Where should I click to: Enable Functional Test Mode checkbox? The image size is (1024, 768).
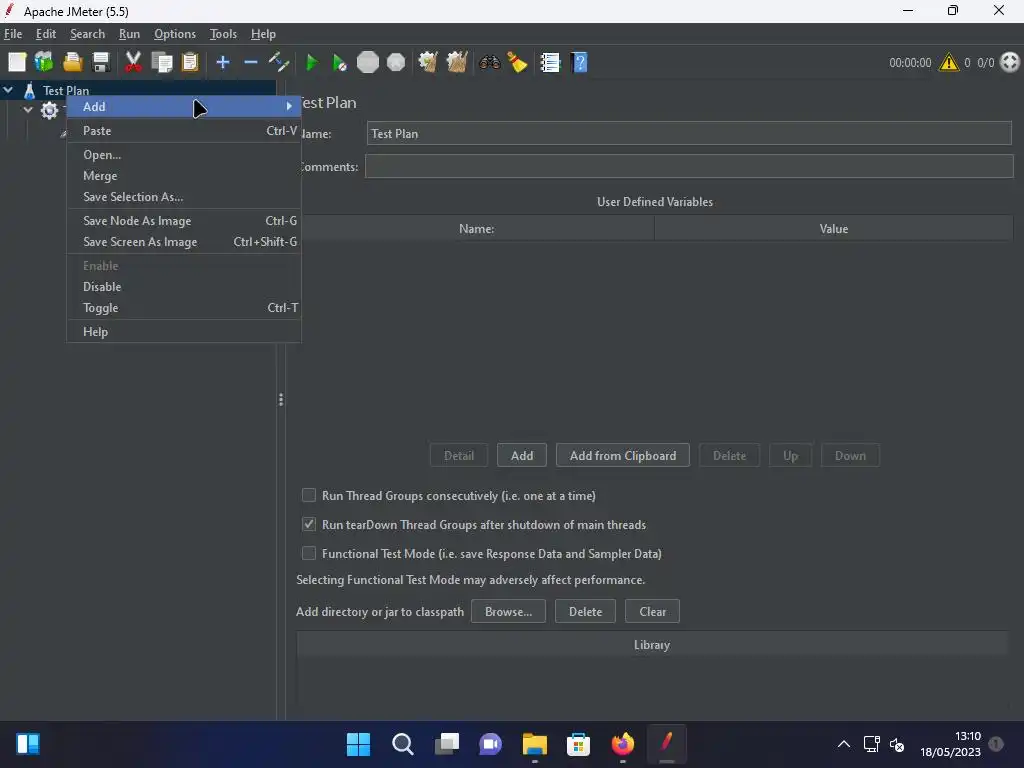point(309,553)
